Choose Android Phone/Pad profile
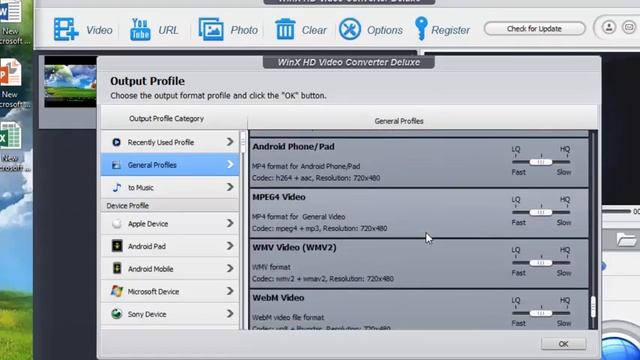 click(419, 162)
